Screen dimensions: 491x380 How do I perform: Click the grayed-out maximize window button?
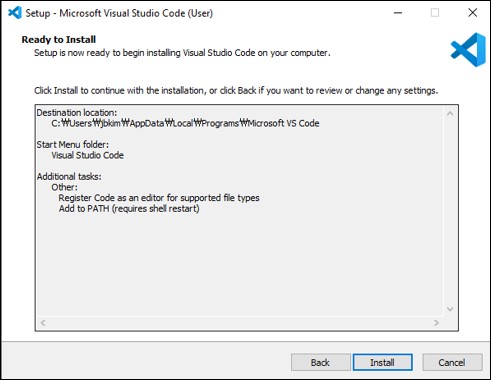click(435, 13)
